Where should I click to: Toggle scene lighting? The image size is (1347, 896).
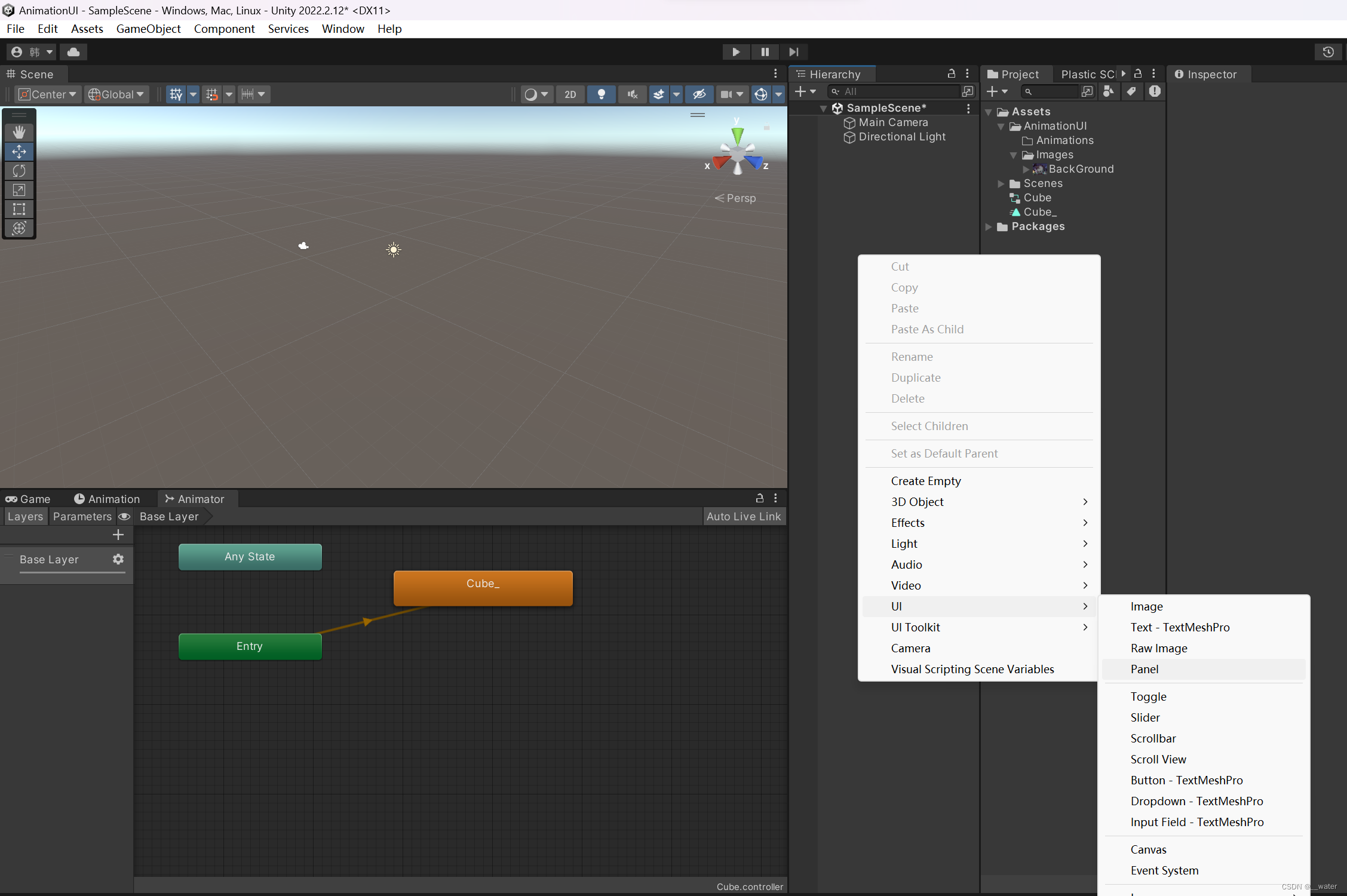point(602,94)
